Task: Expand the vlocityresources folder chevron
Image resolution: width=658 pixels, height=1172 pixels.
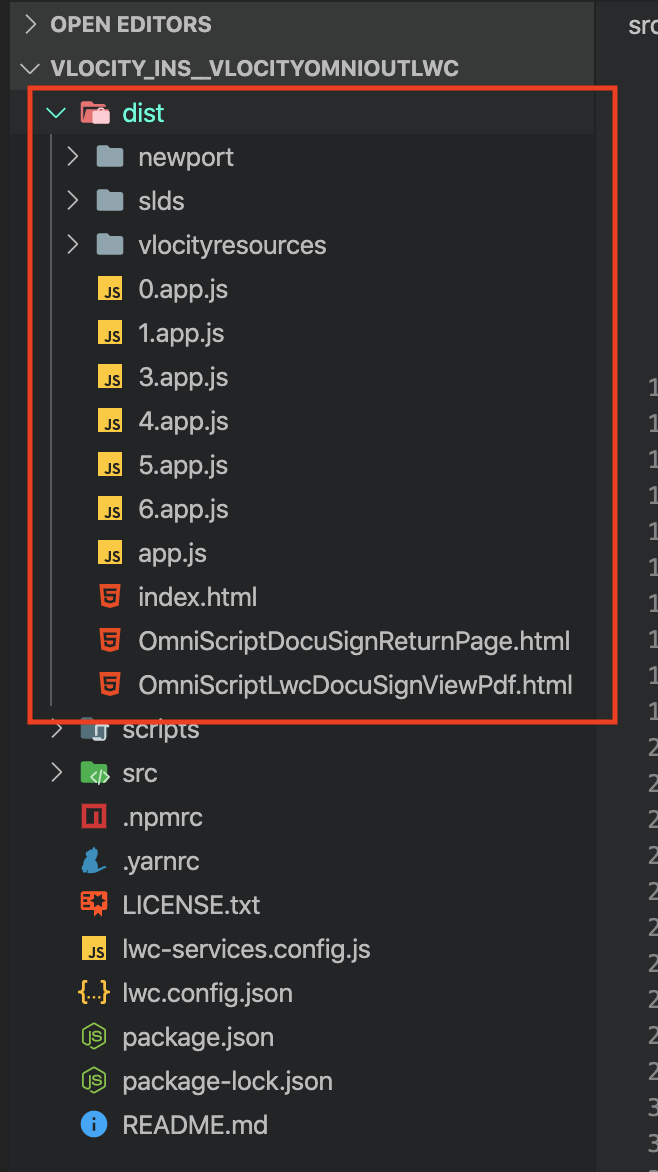Action: tap(73, 245)
